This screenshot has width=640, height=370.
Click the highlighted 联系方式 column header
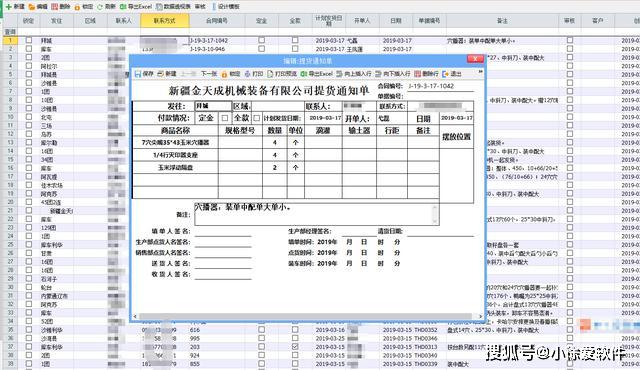coord(165,21)
